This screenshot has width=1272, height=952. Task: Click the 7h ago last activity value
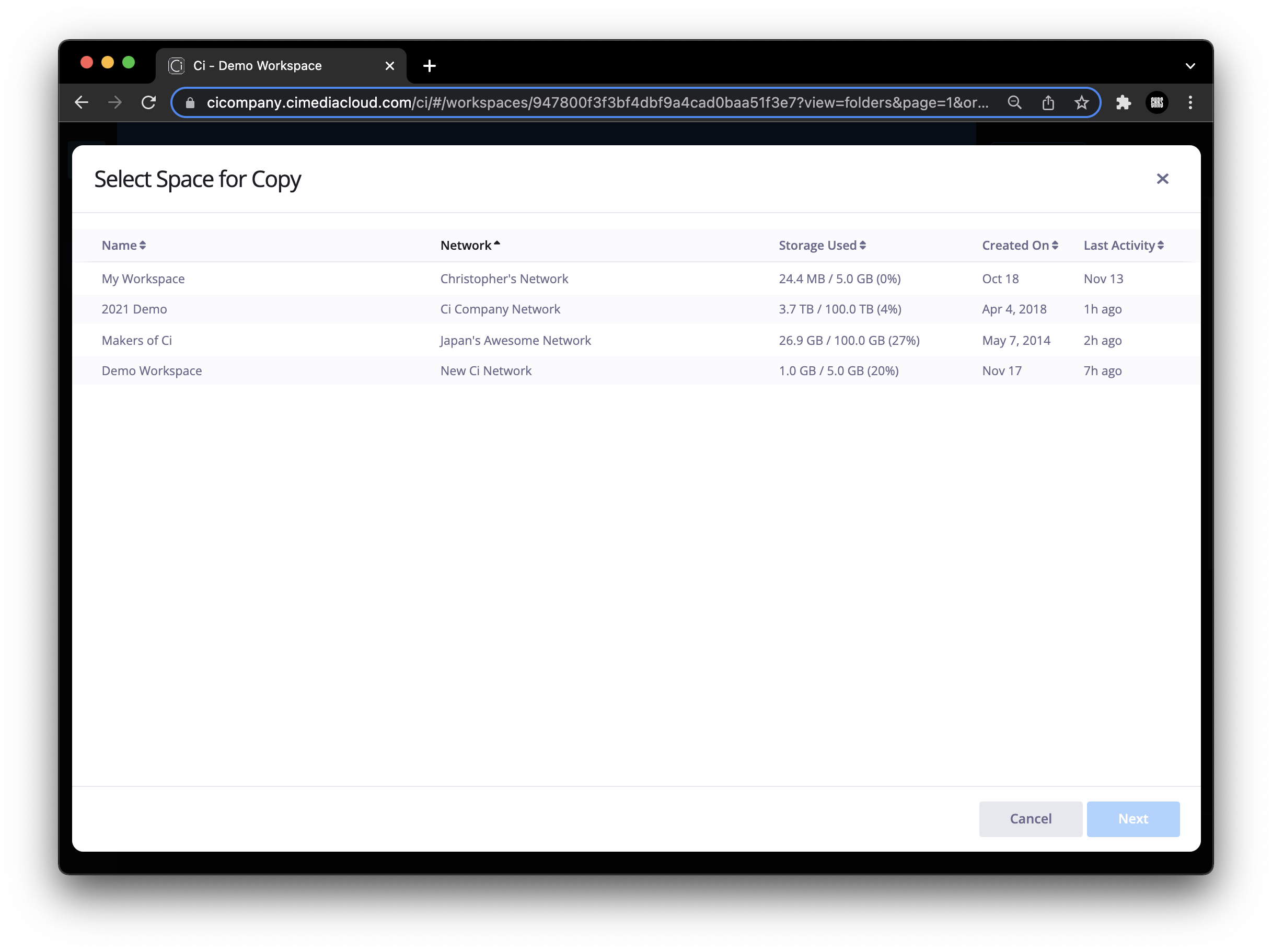[x=1102, y=371]
